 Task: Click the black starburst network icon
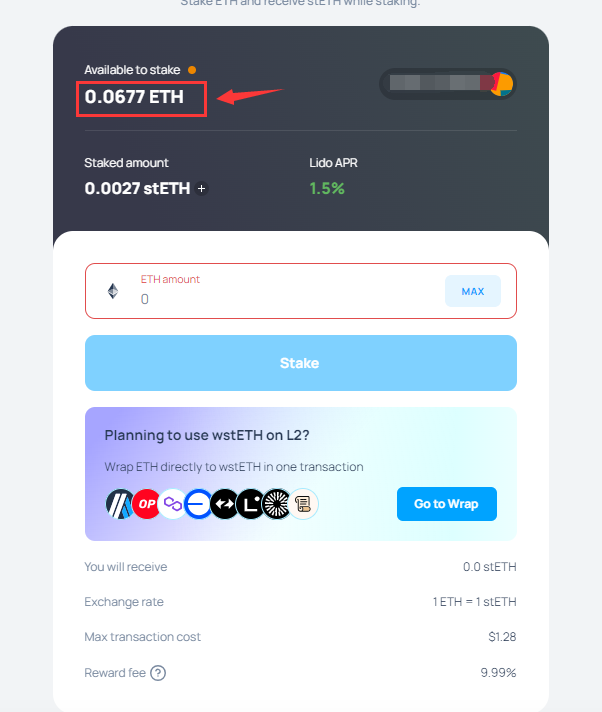pos(276,504)
